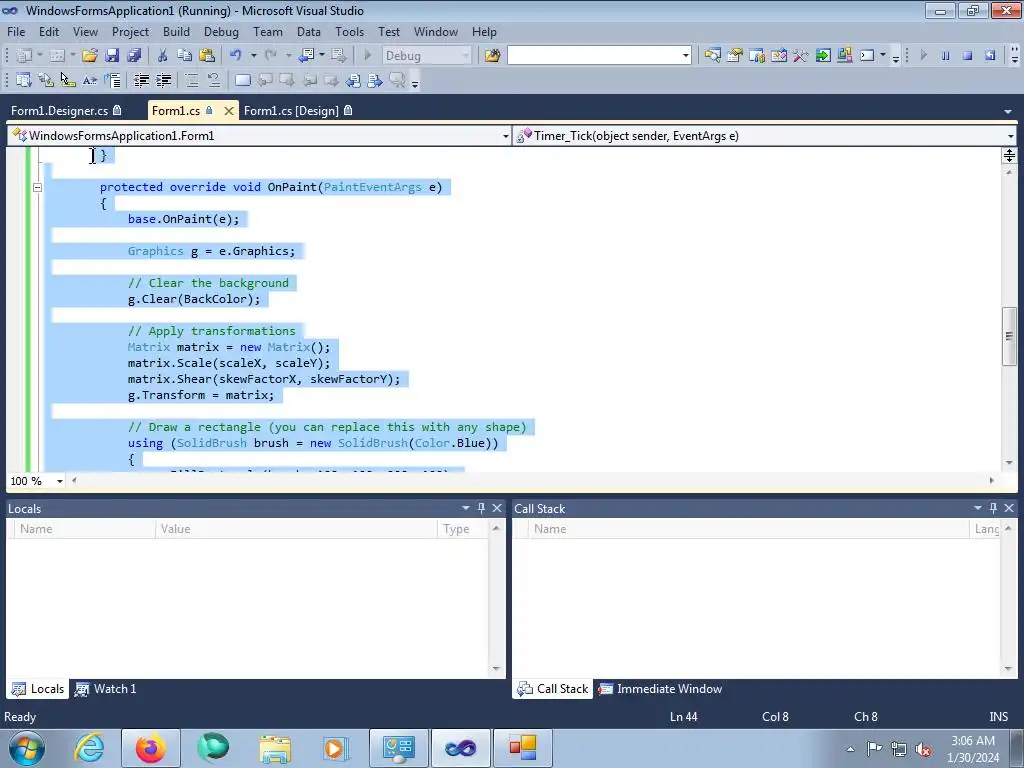
Task: Open Call Stack window position menu
Action: coord(978,508)
